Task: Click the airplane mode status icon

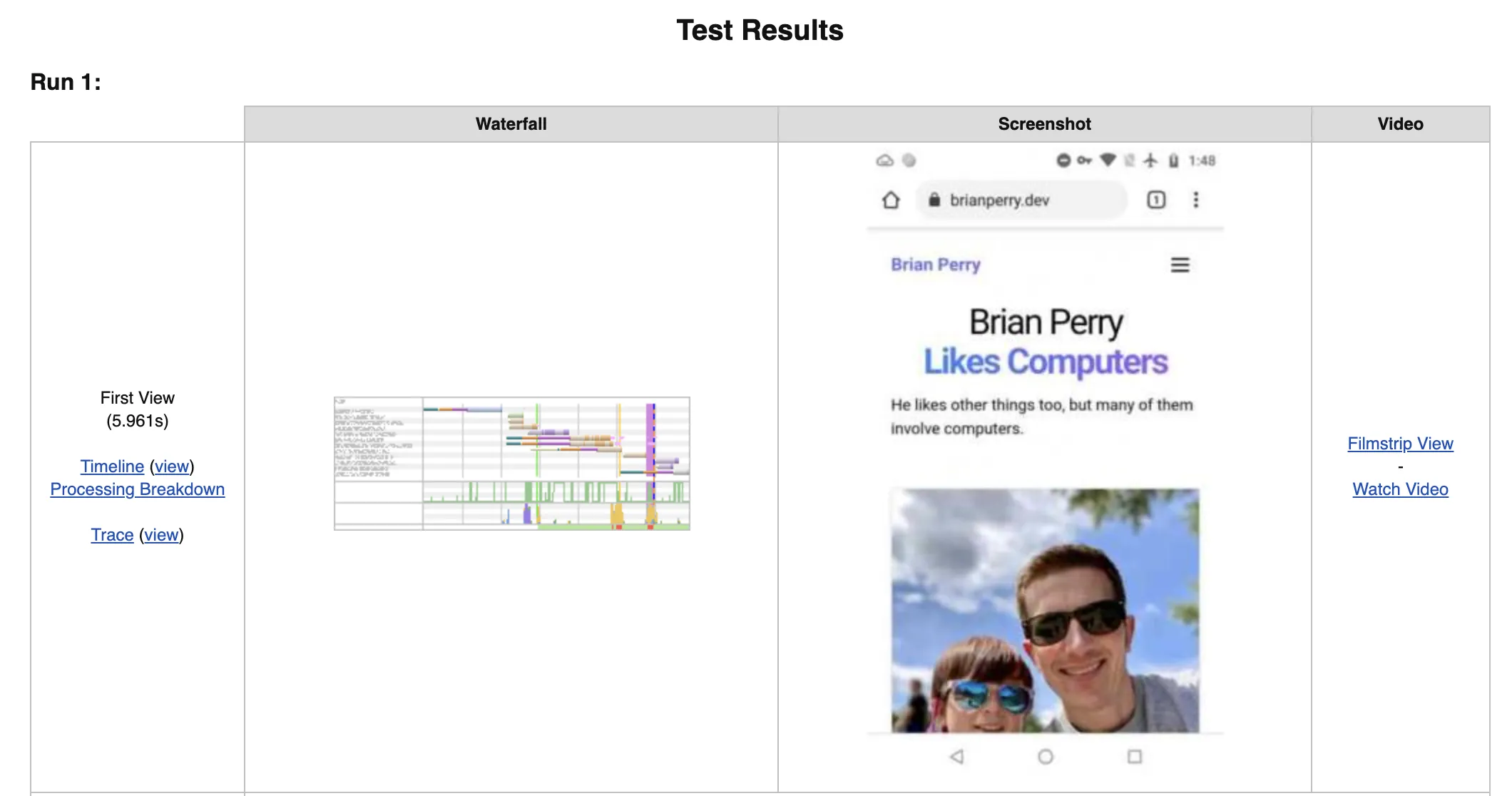Action: click(x=1150, y=160)
